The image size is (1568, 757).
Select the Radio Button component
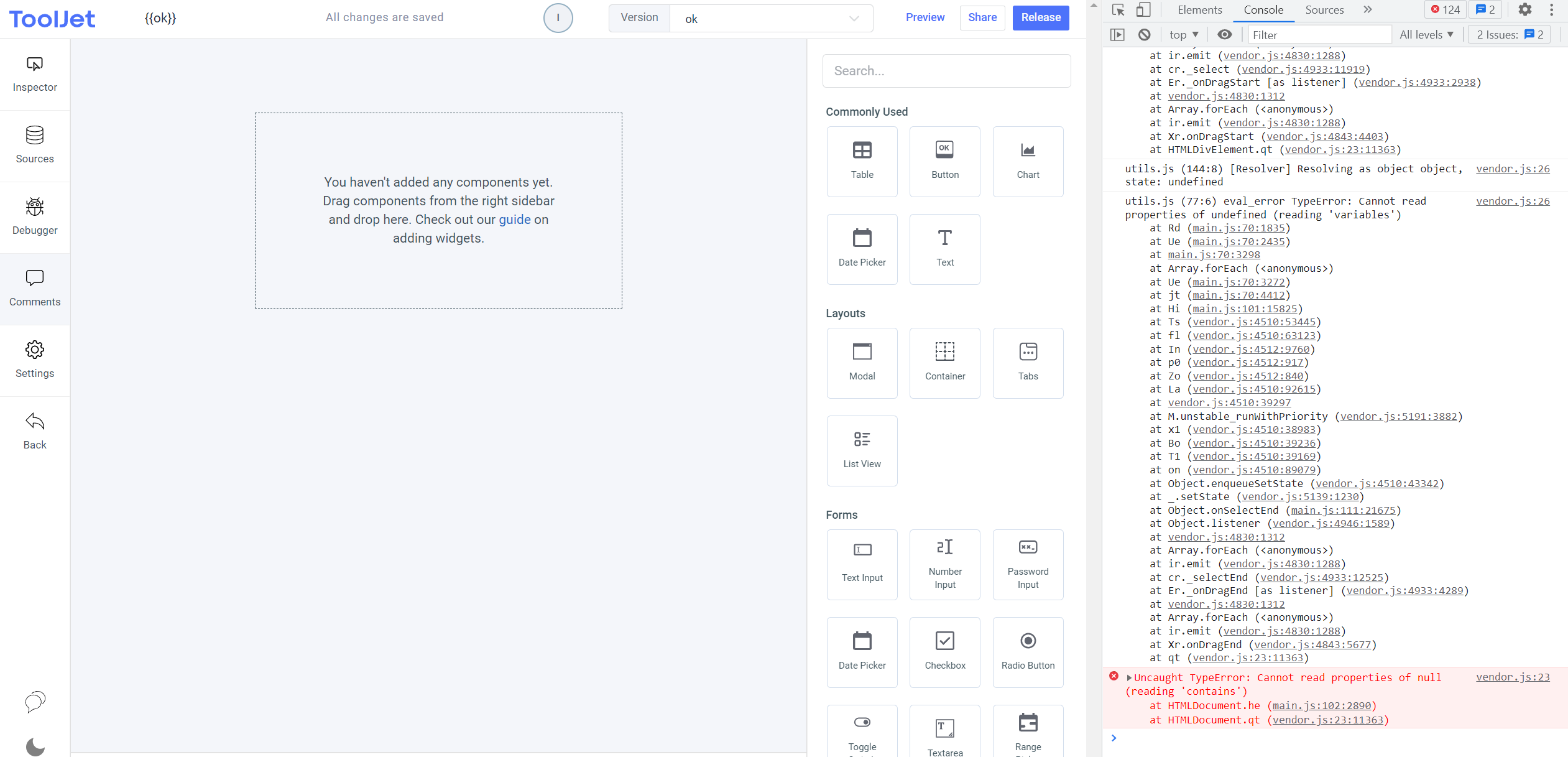(x=1028, y=651)
